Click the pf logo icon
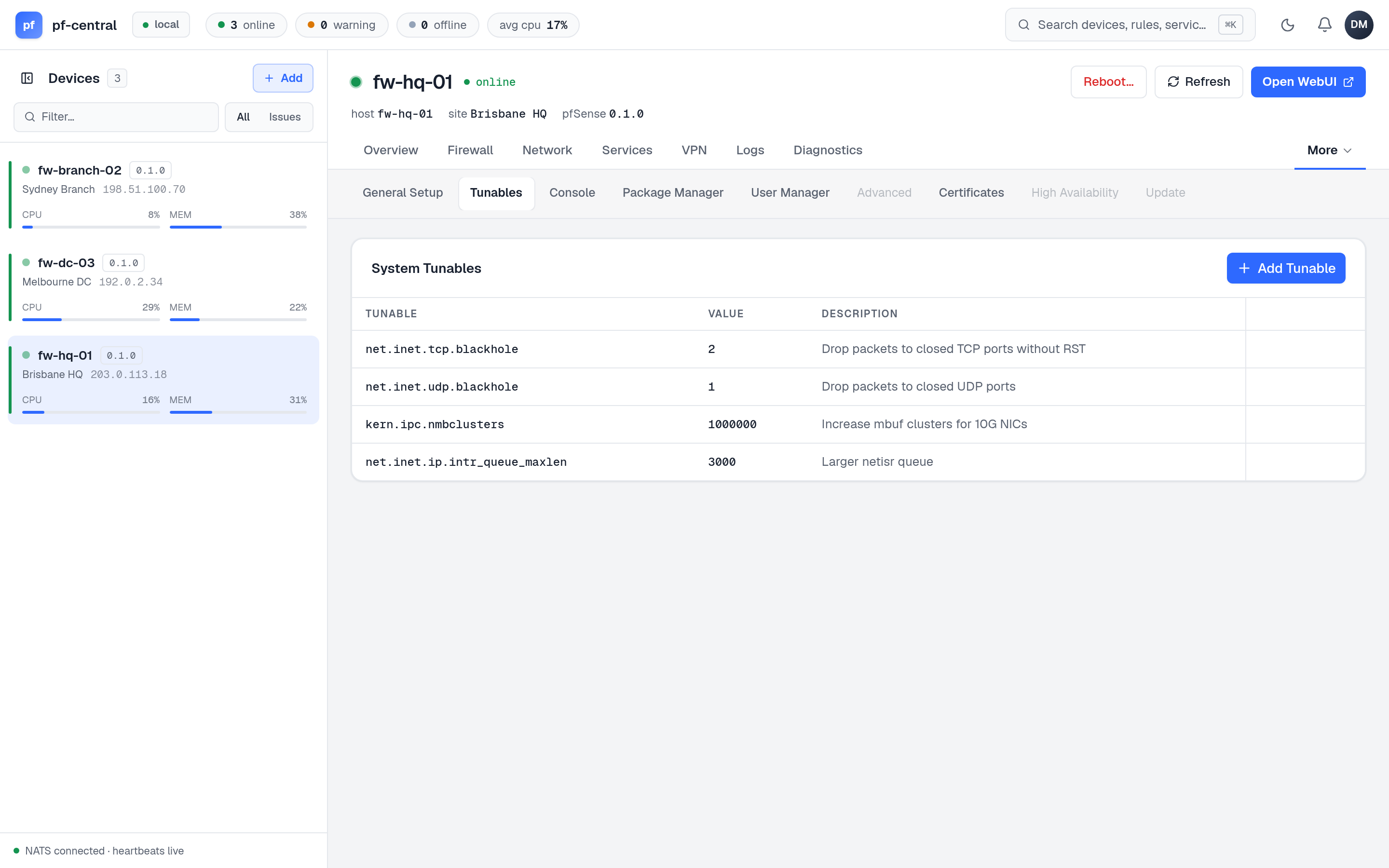Screen dimensions: 1389x868 [x=29, y=25]
